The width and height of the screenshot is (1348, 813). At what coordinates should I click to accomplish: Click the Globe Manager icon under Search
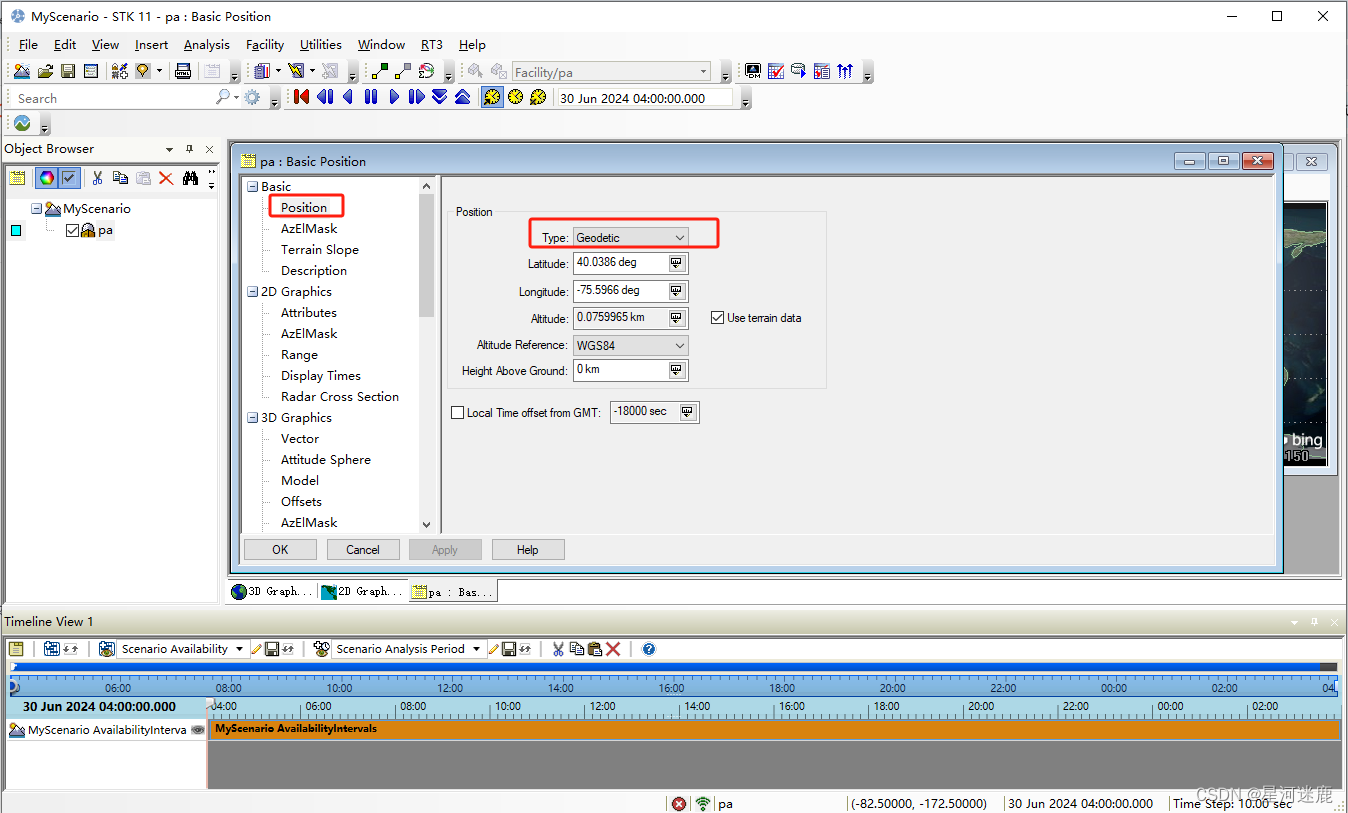pyautogui.click(x=22, y=124)
